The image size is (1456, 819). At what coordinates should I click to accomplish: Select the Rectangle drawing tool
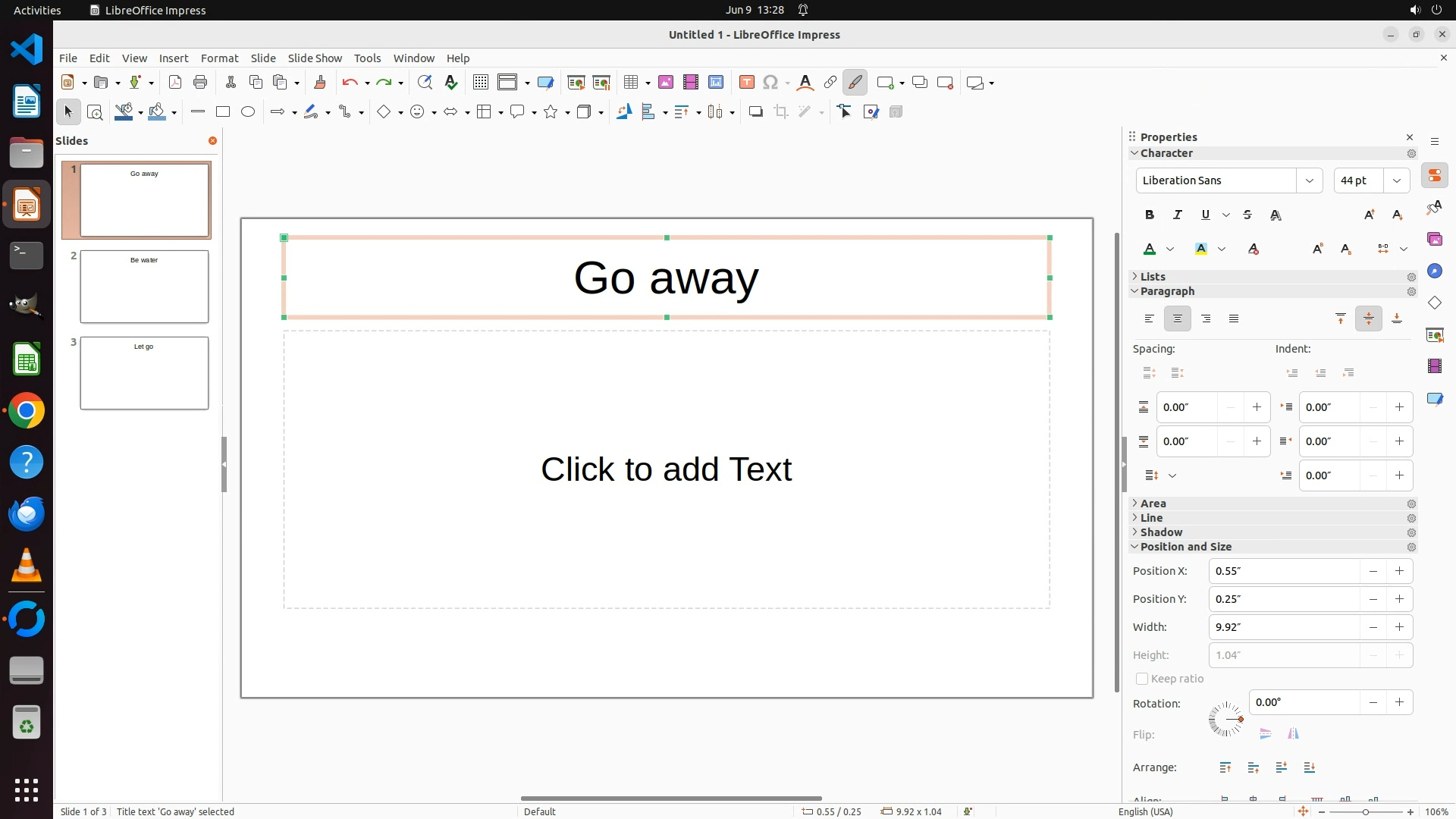coord(223,112)
